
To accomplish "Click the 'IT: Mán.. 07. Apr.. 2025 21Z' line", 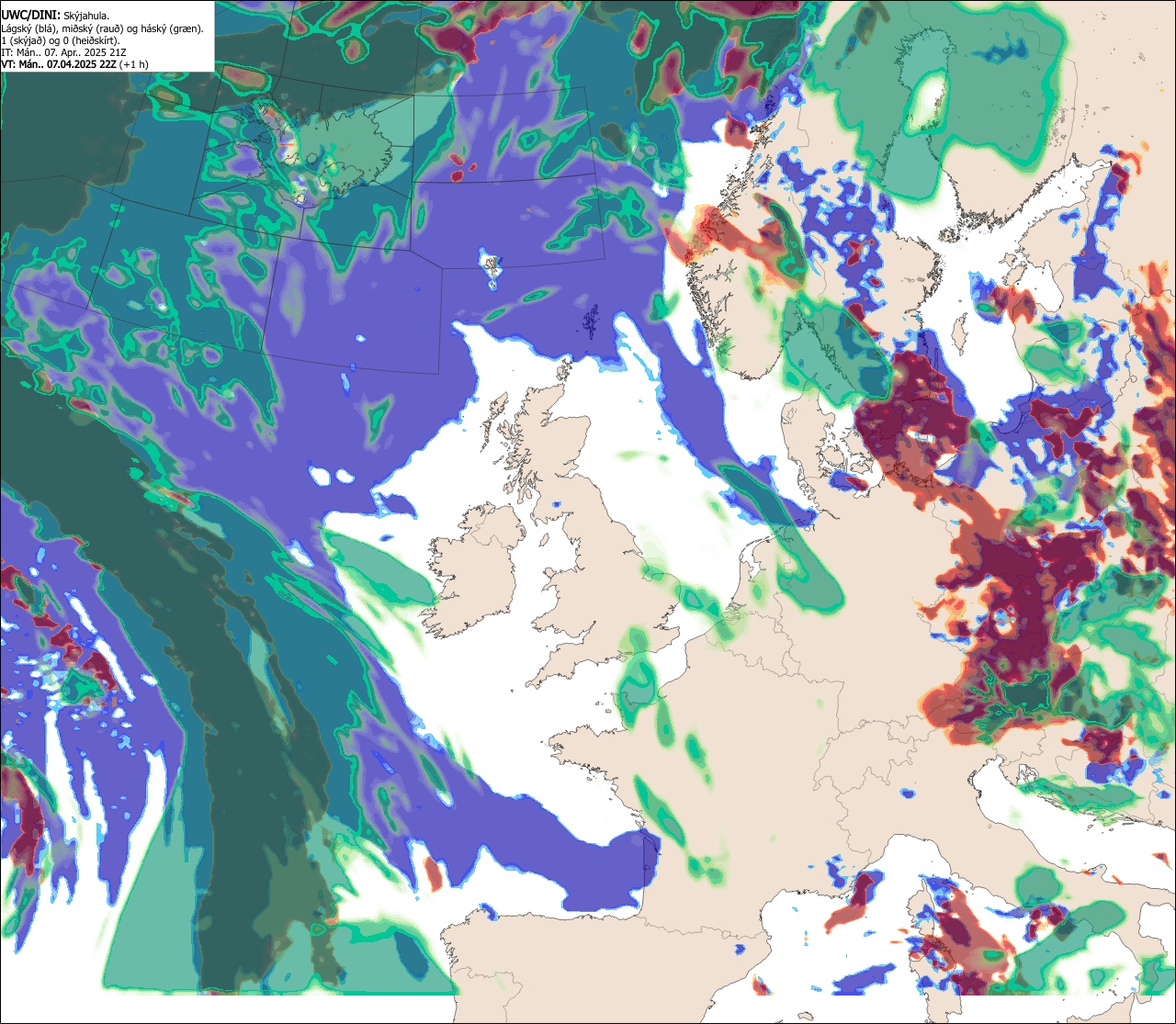I will click(x=64, y=52).
